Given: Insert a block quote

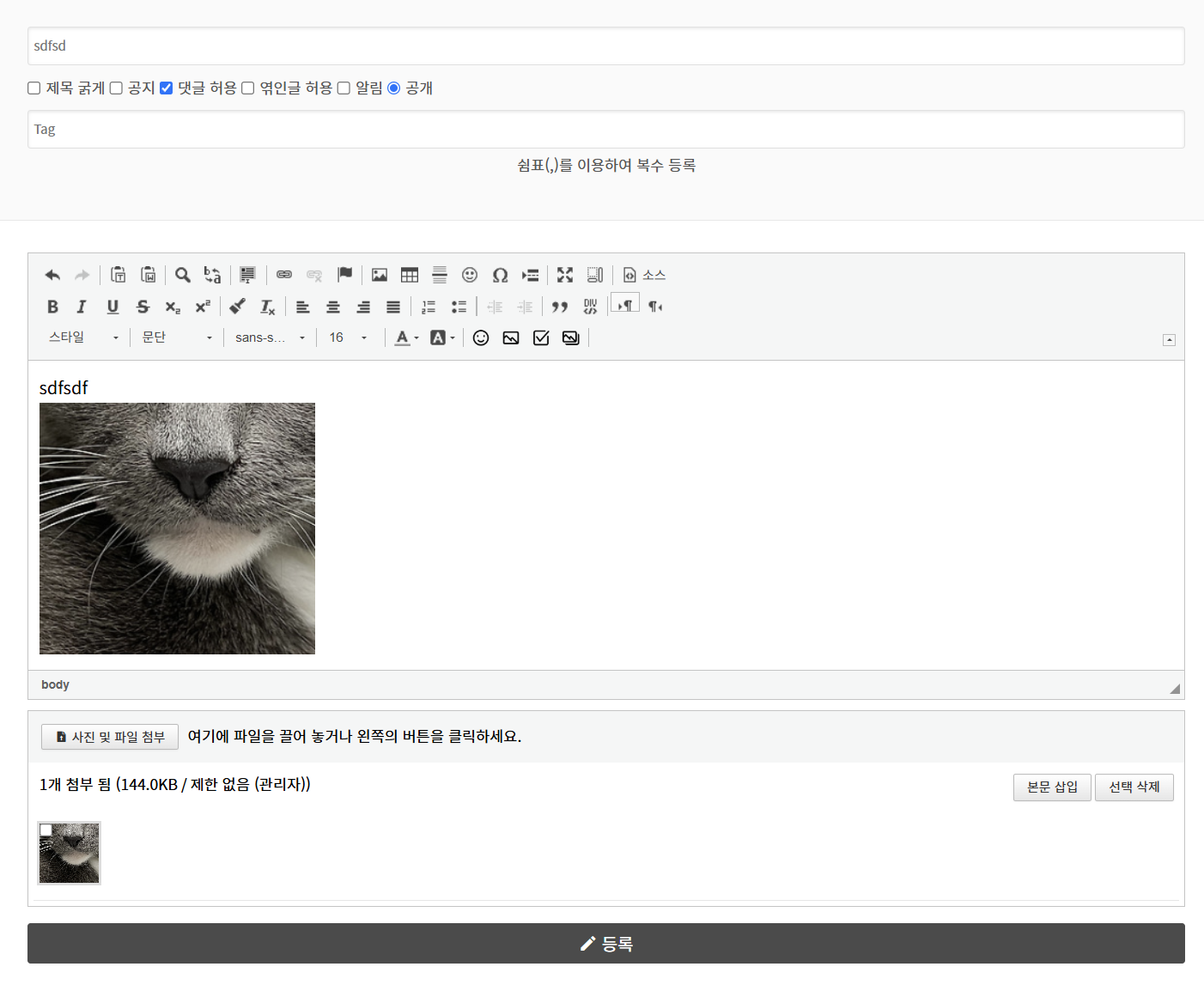Looking at the screenshot, I should coord(560,307).
